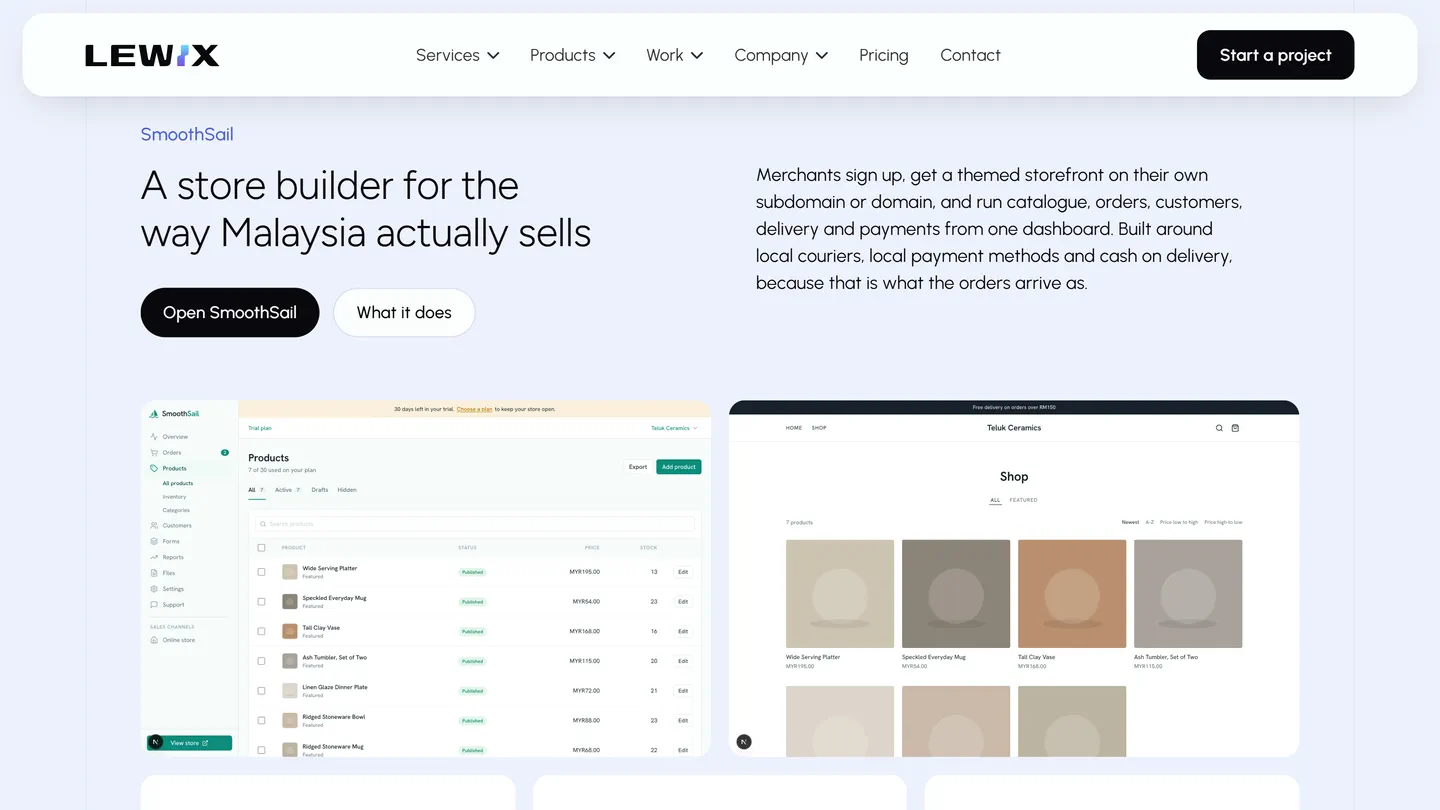
Task: Click the Customers people icon in dashboard sidebar
Action: 154,525
